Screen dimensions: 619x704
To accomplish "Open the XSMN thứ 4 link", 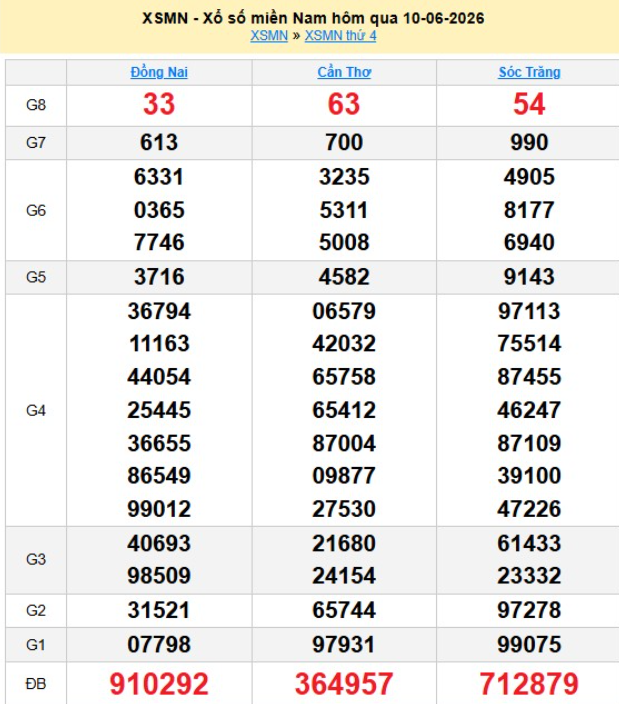I will [x=341, y=35].
